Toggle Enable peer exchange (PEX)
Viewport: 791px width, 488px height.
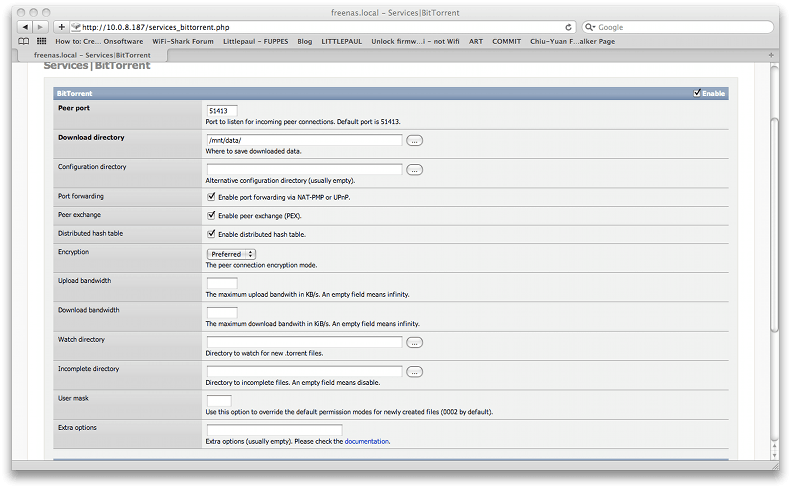(211, 215)
